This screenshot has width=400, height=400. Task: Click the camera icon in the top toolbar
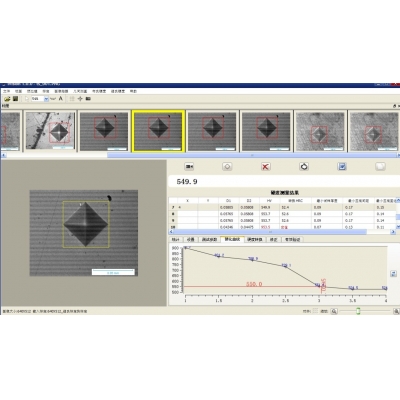point(88,99)
